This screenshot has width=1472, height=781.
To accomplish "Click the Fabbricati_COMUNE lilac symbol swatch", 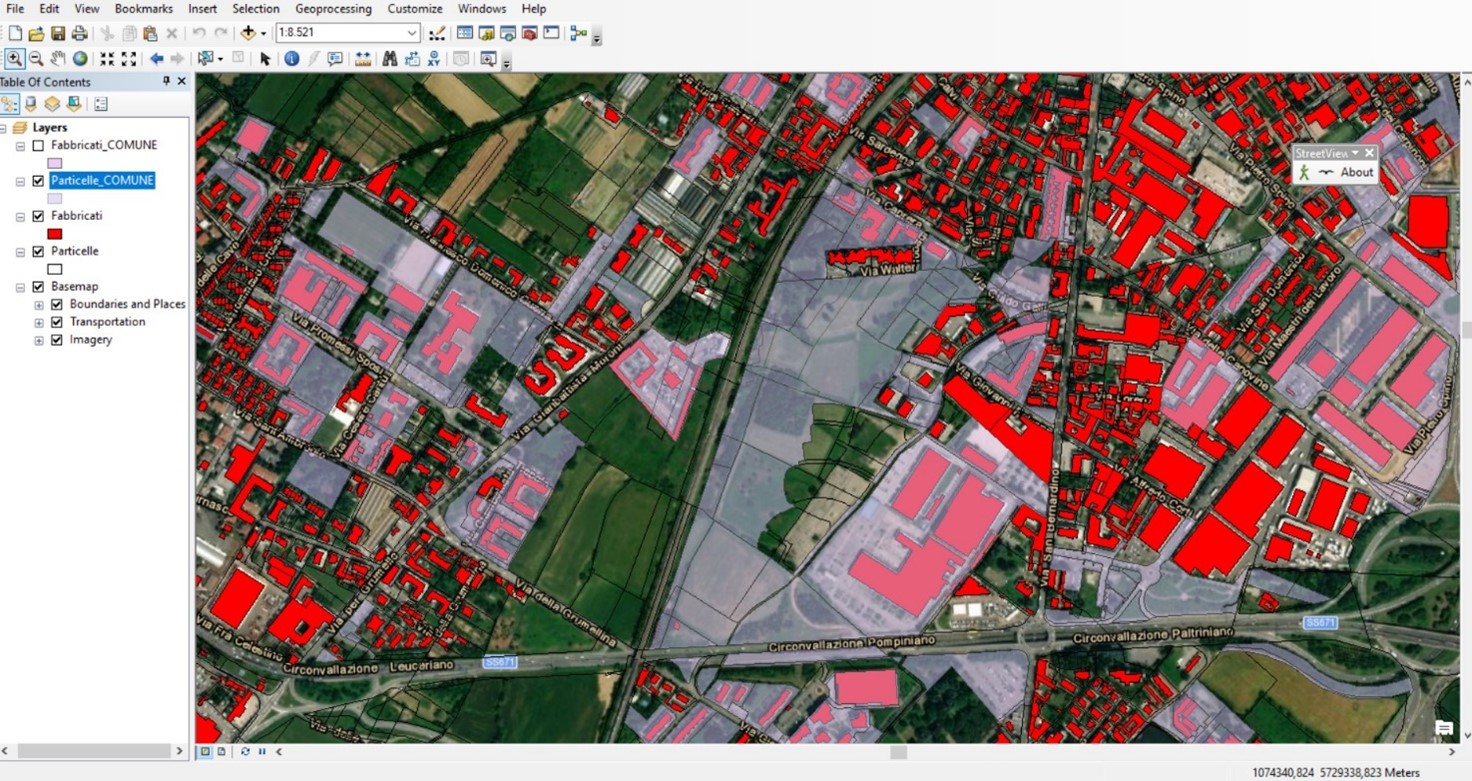I will [55, 163].
